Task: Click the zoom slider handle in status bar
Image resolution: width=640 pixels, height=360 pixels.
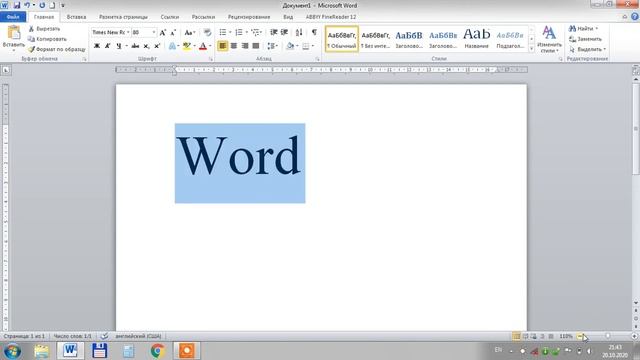Action: pos(608,336)
